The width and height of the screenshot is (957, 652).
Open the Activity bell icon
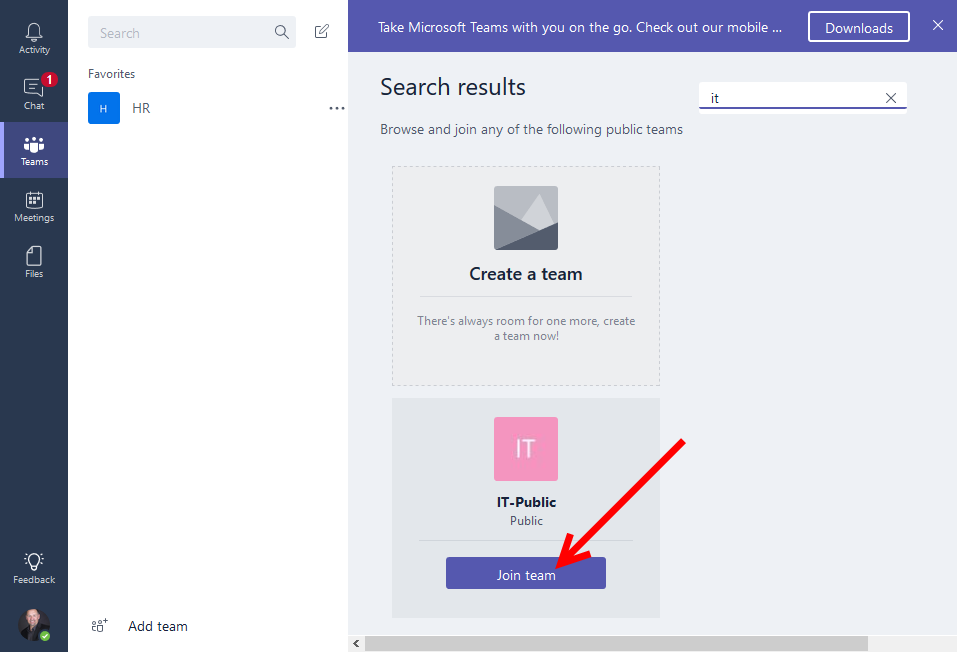click(34, 38)
